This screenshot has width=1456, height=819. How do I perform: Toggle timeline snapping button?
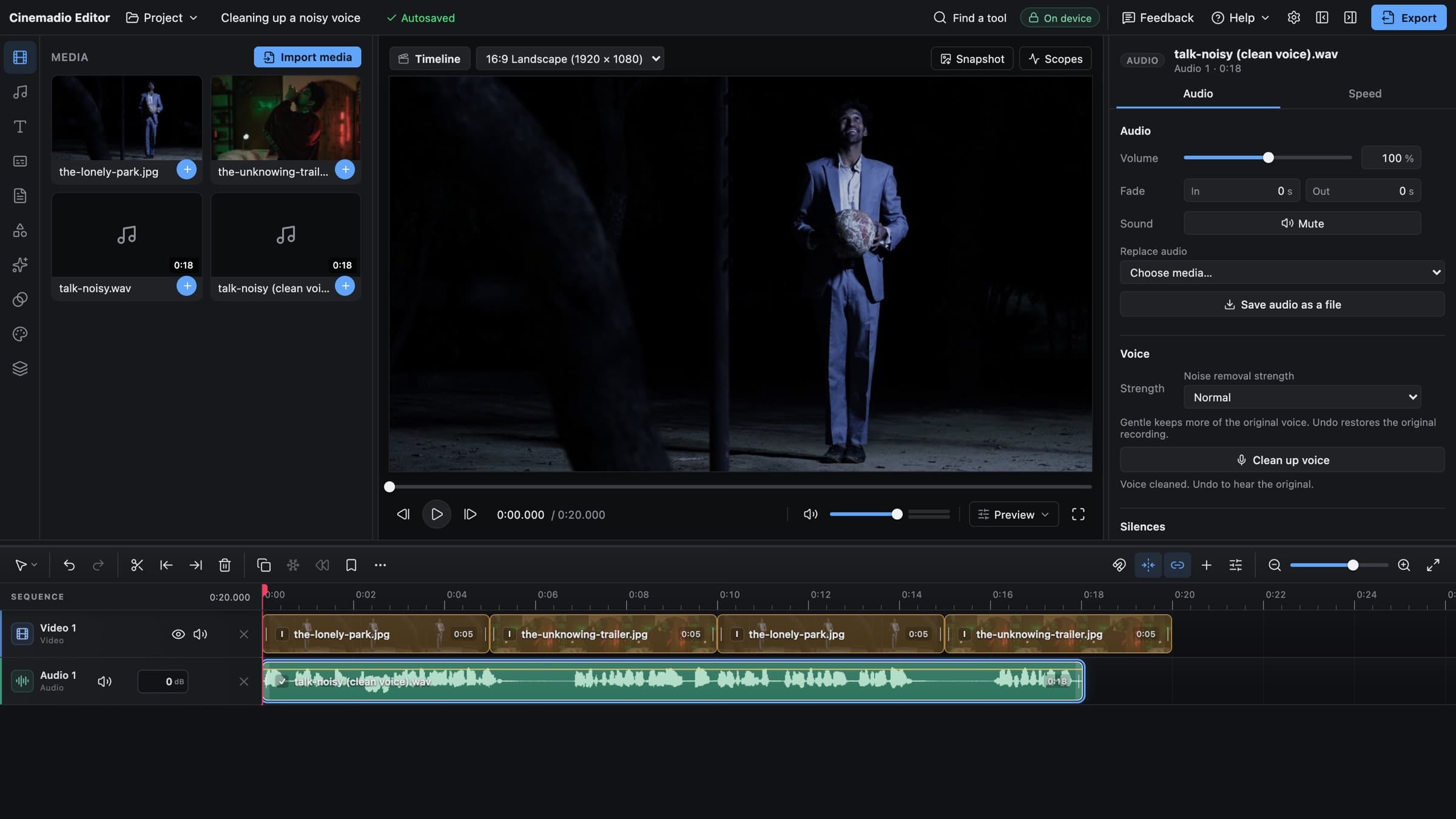pos(1148,565)
